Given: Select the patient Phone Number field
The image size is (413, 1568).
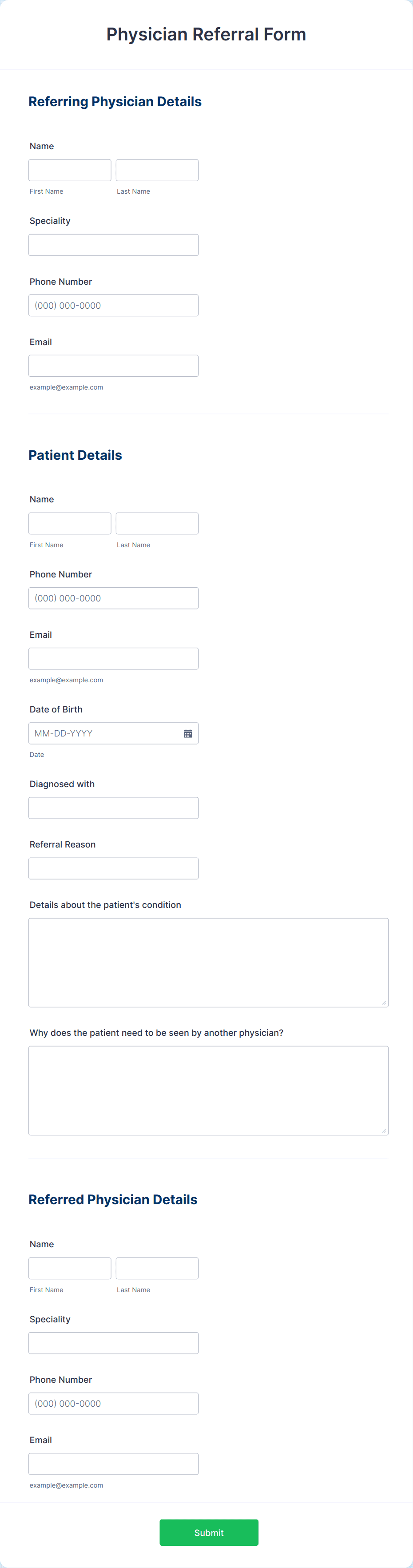Looking at the screenshot, I should point(113,598).
